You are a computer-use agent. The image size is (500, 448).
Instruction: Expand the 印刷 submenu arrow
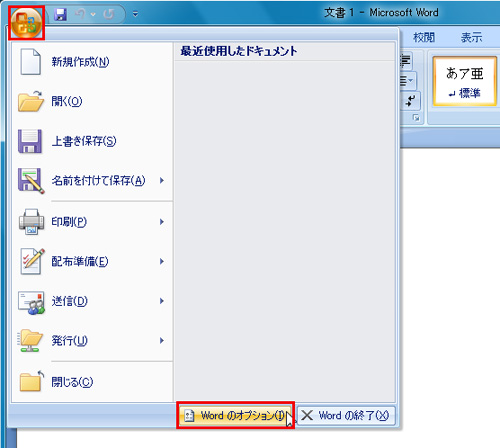[162, 222]
